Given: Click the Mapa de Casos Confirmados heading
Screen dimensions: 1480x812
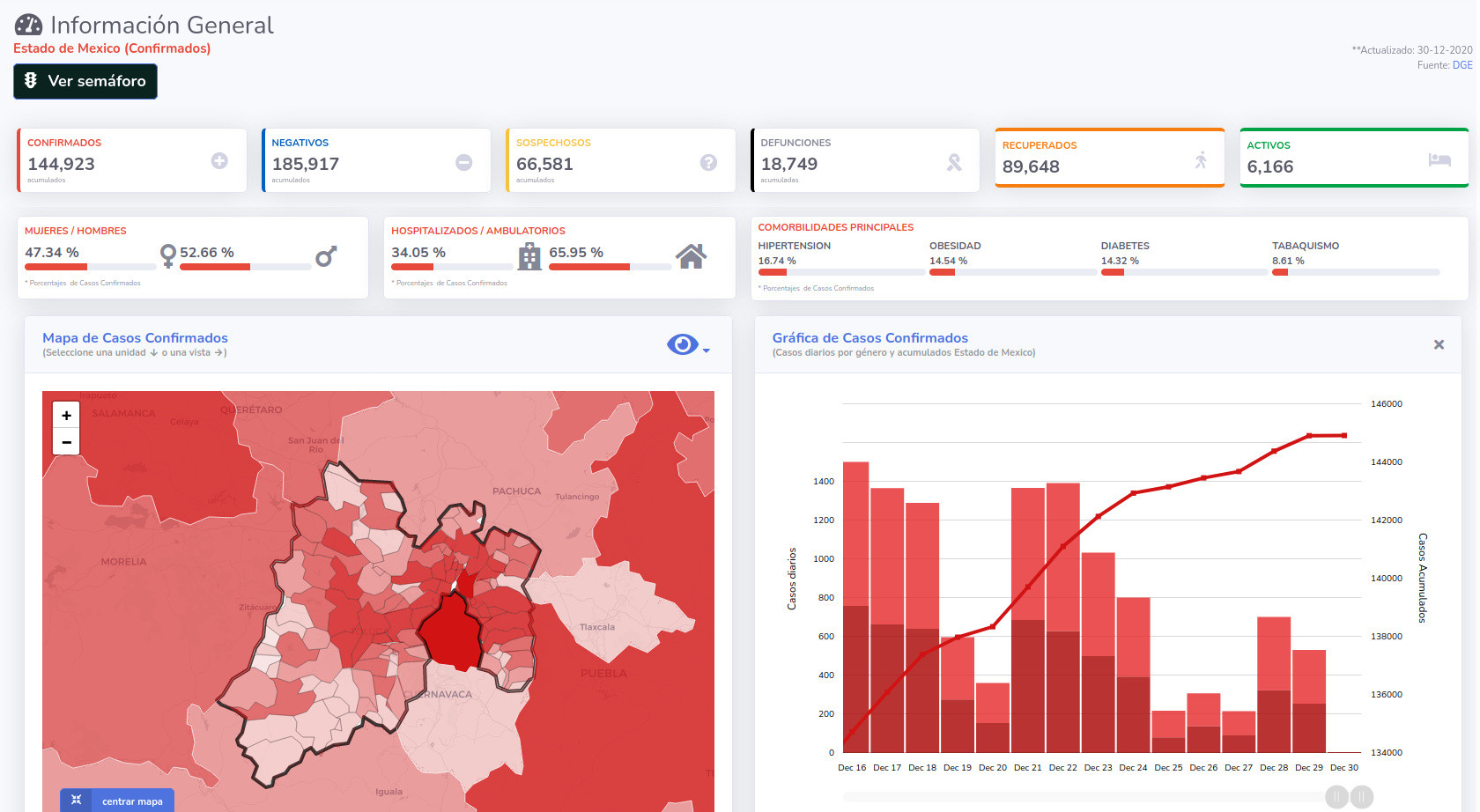Looking at the screenshot, I should (x=135, y=337).
